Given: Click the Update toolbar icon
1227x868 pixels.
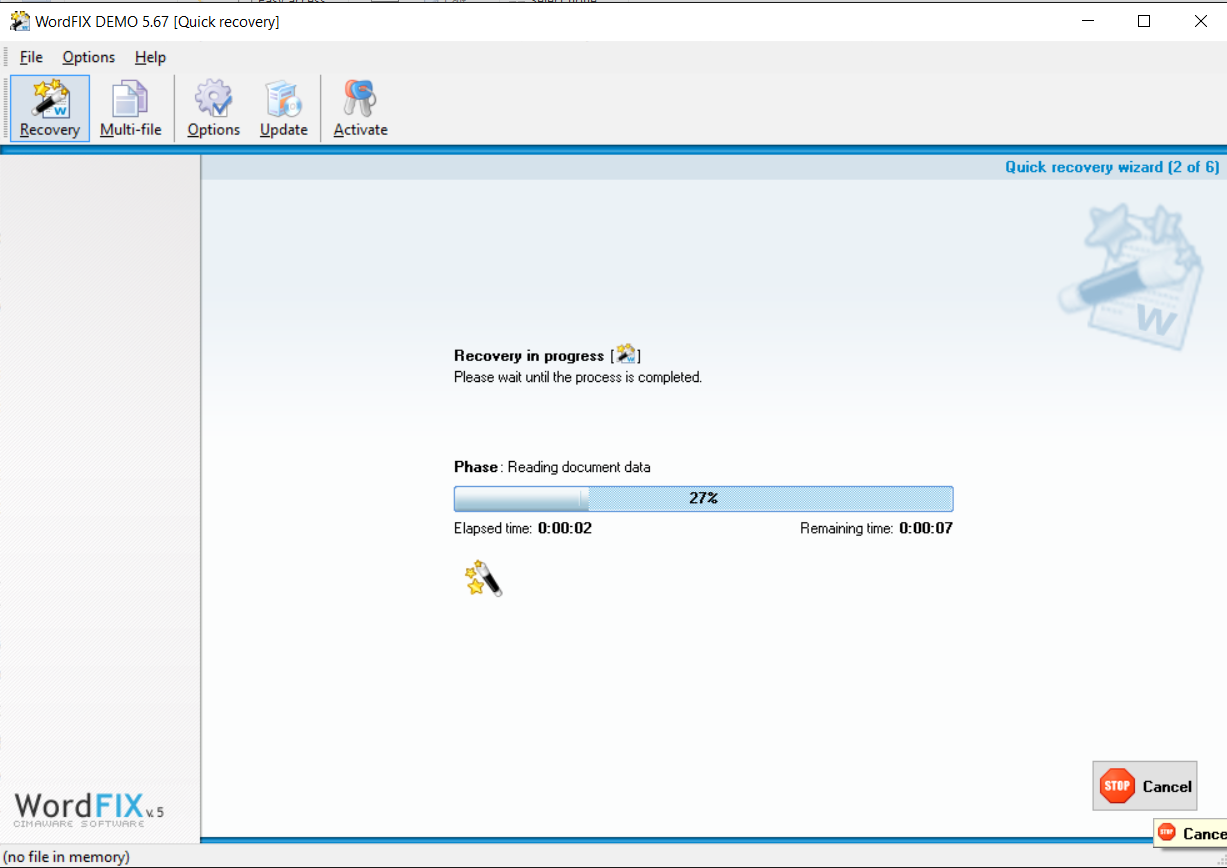Looking at the screenshot, I should pos(284,108).
